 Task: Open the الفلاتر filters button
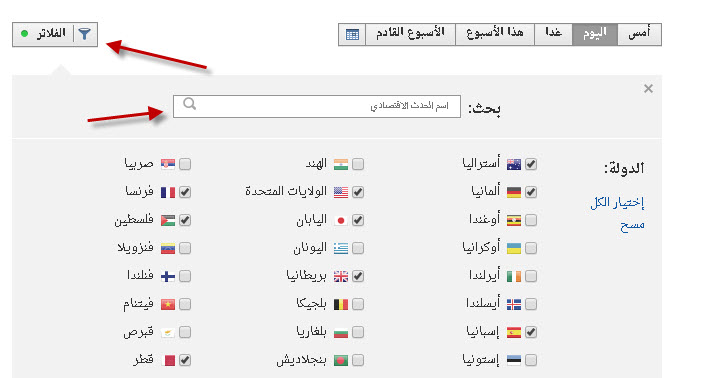coord(55,34)
